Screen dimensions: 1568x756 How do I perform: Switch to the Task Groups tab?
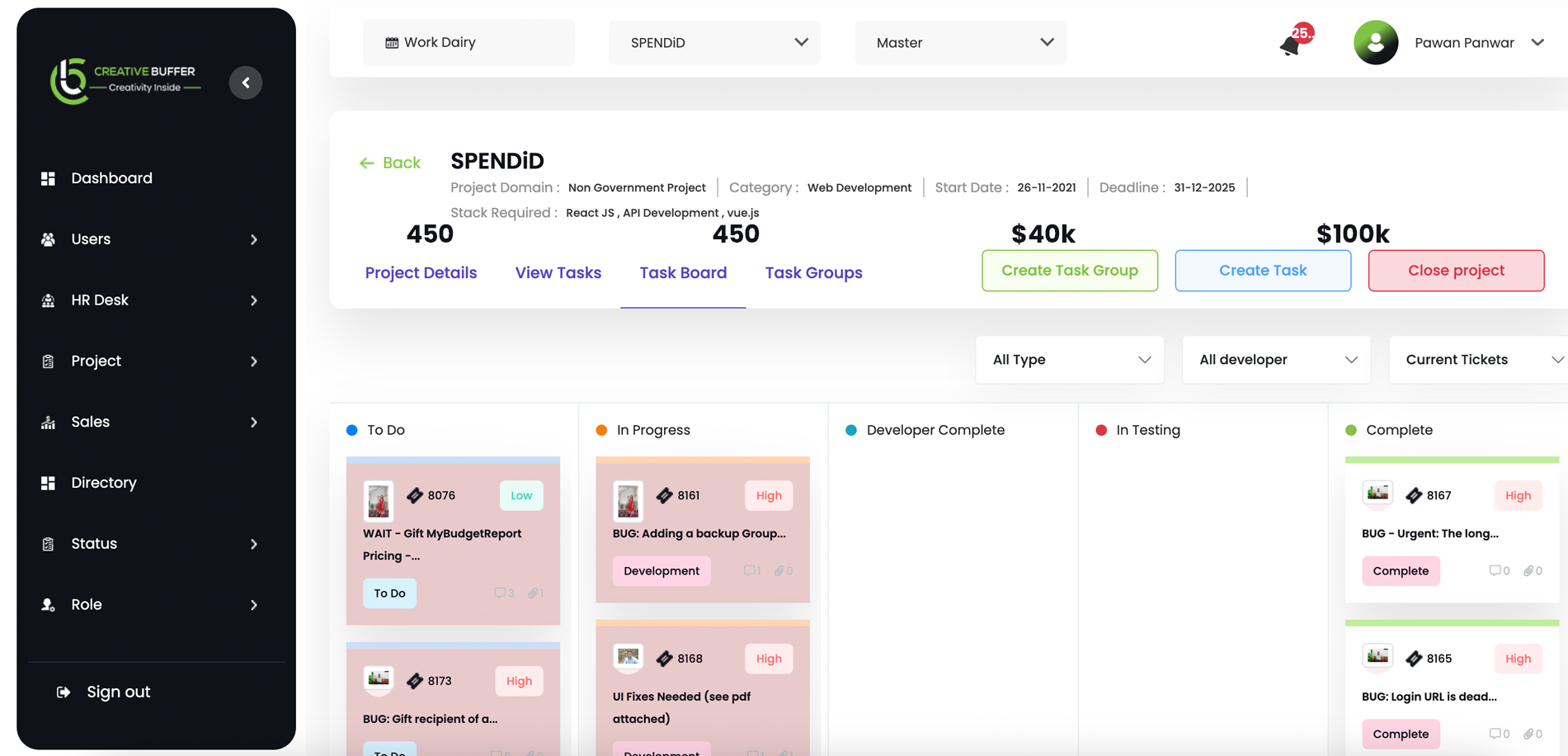813,272
